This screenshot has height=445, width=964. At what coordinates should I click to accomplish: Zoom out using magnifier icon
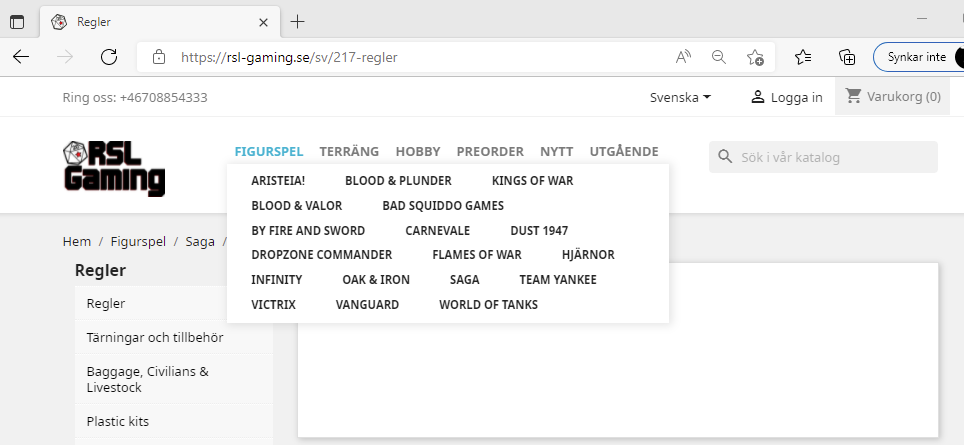coord(719,57)
